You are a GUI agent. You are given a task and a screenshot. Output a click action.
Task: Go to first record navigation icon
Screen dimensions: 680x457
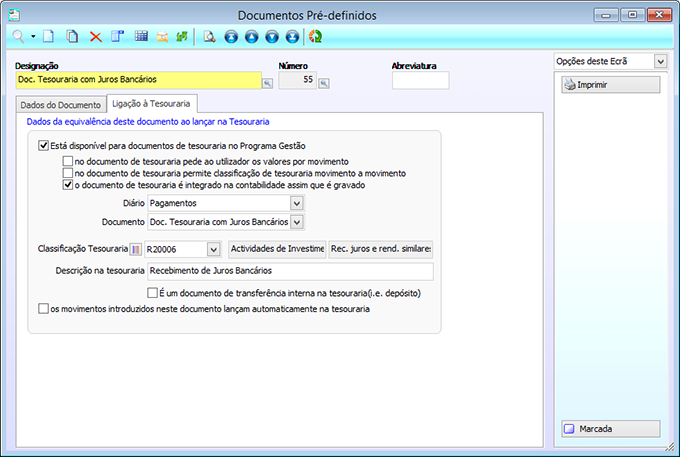(231, 37)
